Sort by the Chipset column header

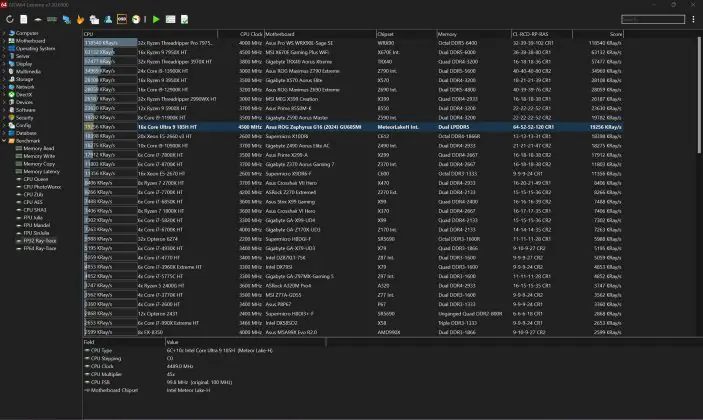406,34
